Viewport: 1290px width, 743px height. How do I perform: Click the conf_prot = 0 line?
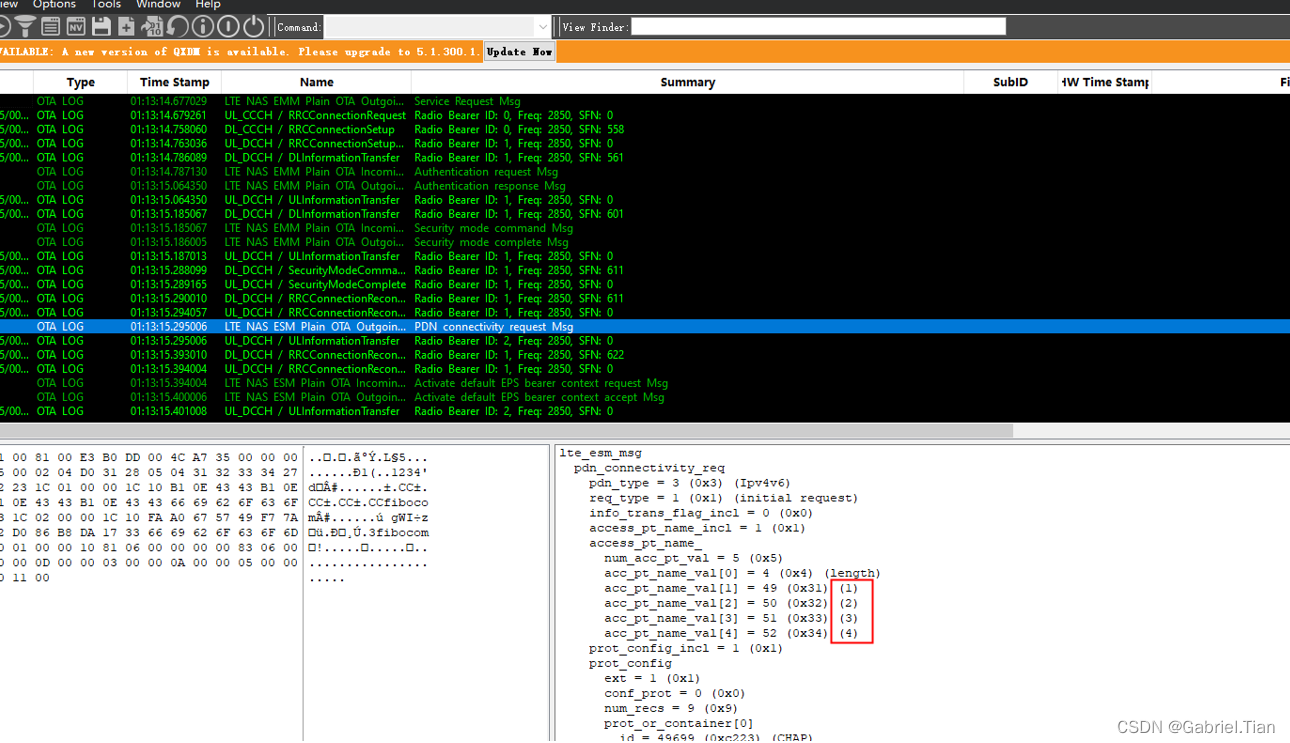[675, 693]
